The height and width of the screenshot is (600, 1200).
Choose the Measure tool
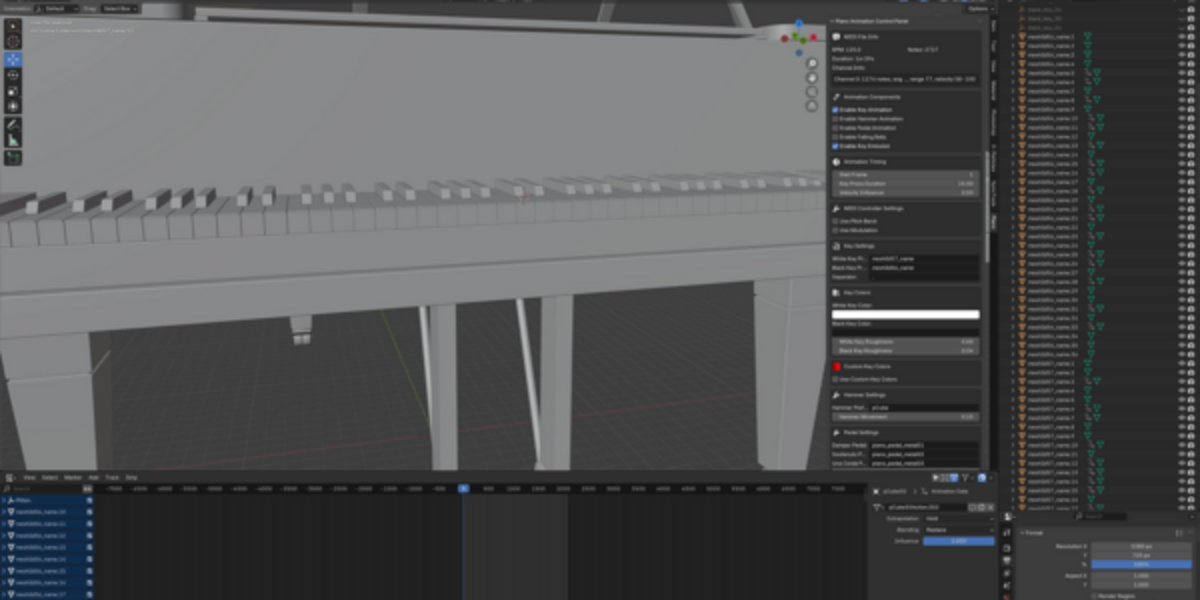point(13,140)
